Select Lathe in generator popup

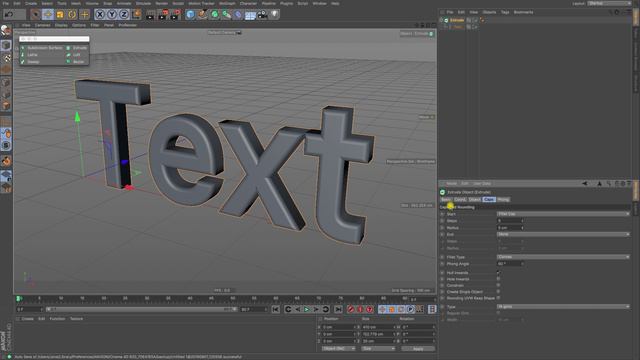(29, 55)
